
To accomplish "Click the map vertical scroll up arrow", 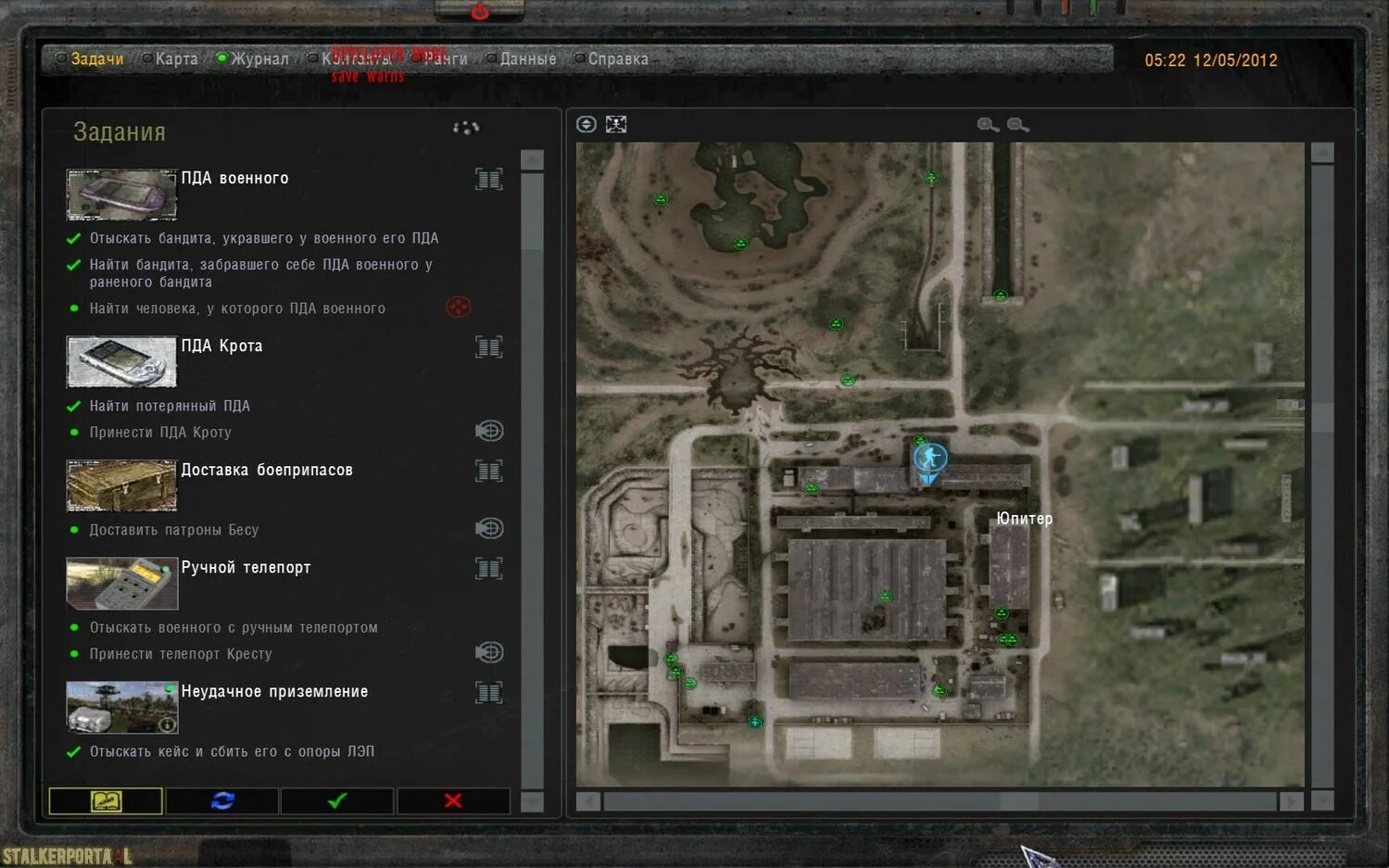I will click(1322, 153).
